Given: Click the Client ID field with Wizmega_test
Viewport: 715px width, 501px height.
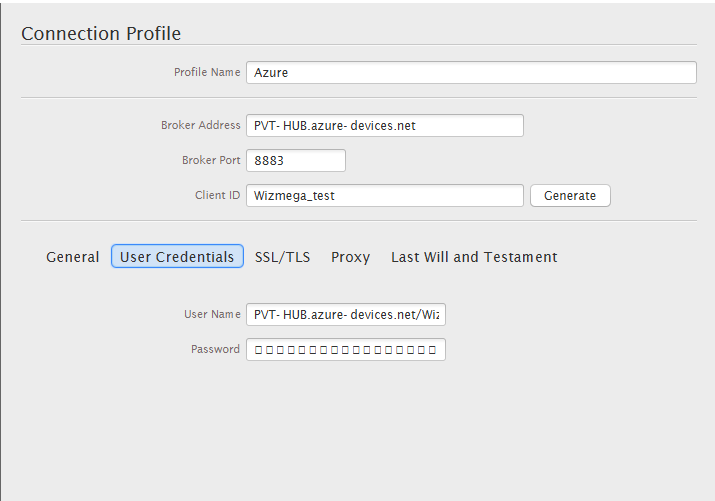Looking at the screenshot, I should pyautogui.click(x=384, y=196).
